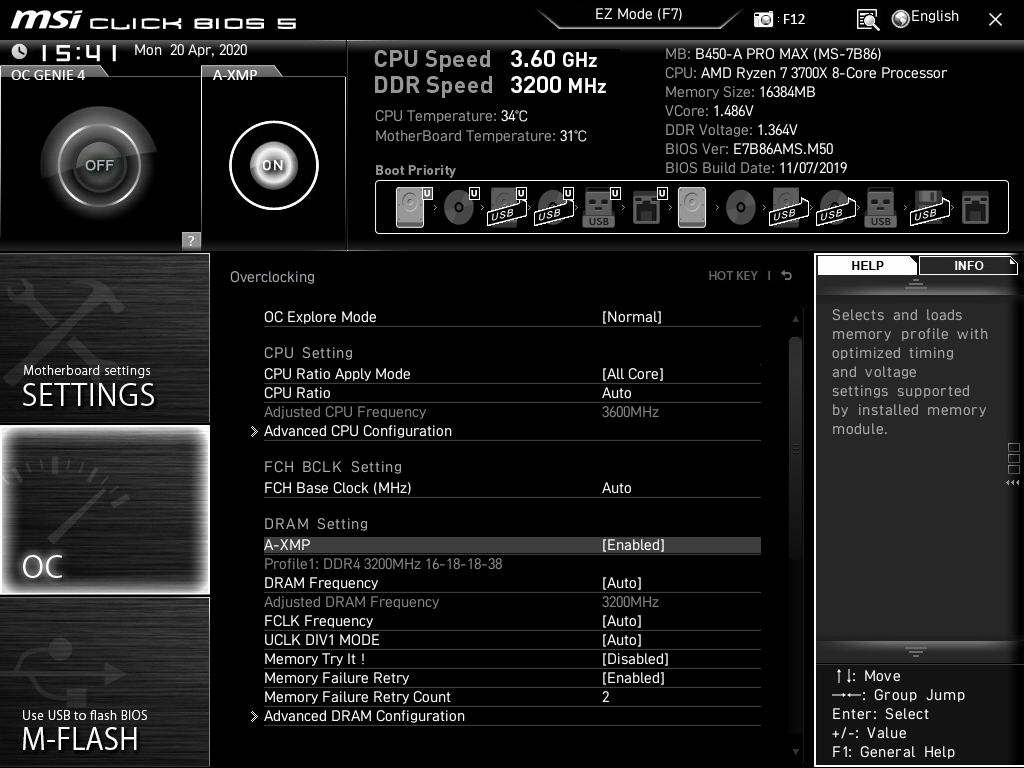Click the back arrow next to HOT KEY
This screenshot has width=1024, height=768.
(786, 276)
